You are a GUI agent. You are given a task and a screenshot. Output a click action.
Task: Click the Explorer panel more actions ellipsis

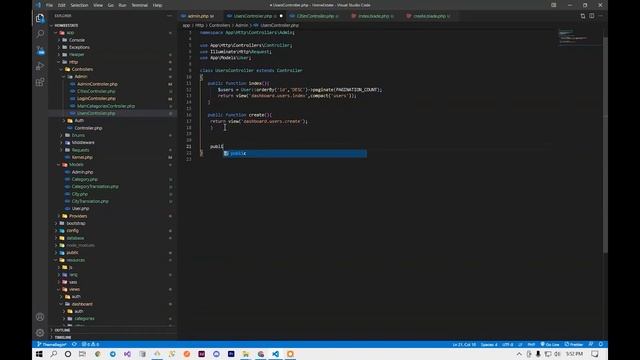169,16
